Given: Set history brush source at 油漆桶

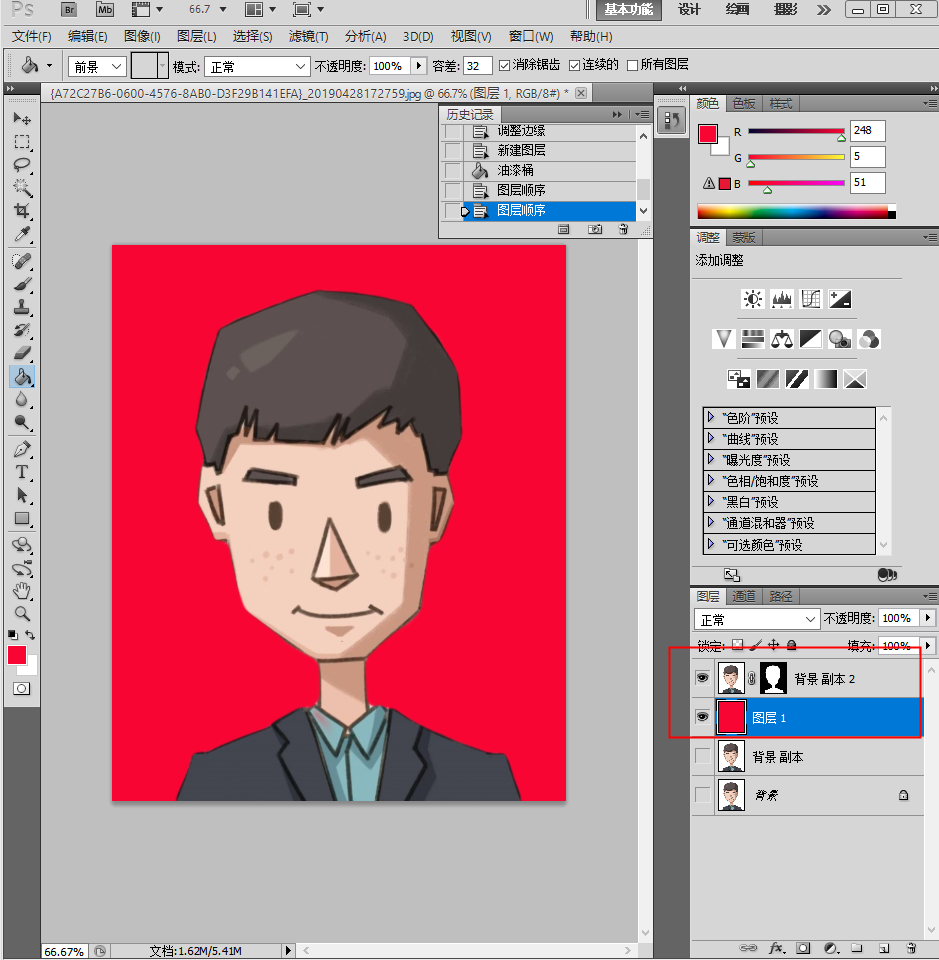Looking at the screenshot, I should click(453, 170).
